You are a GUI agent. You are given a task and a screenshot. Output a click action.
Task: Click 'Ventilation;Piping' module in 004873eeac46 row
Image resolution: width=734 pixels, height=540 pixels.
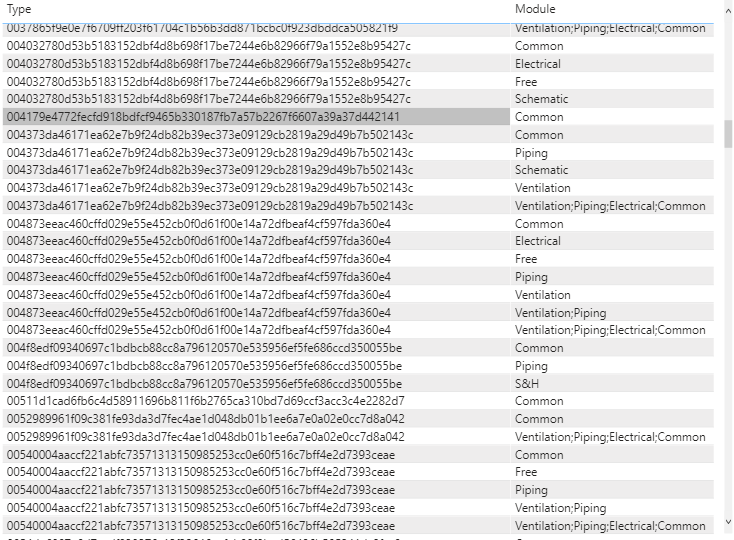[561, 313]
